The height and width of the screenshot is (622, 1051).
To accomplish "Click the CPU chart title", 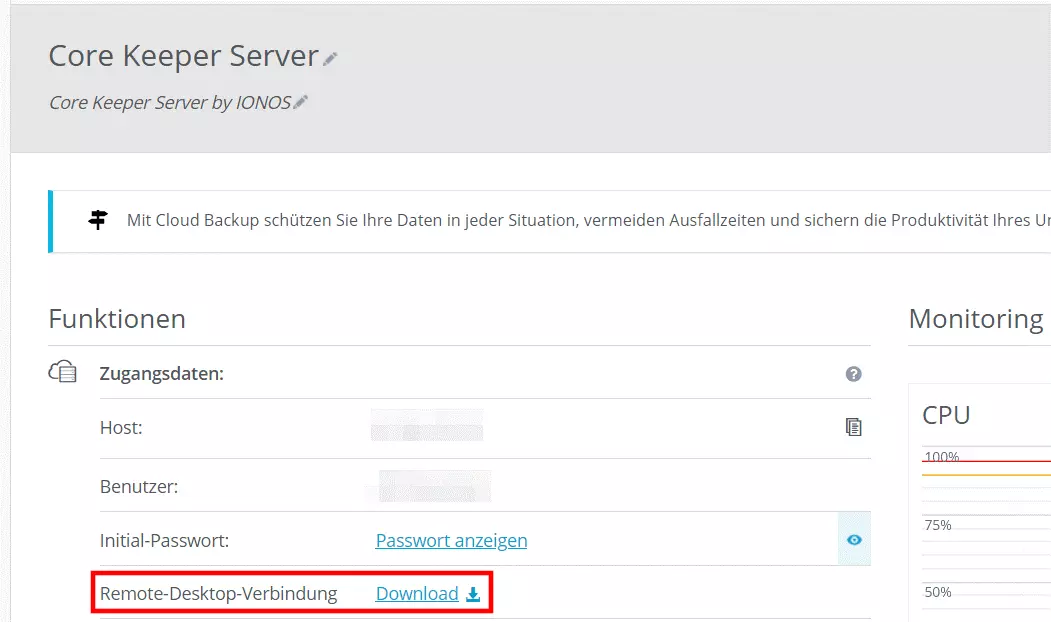I will click(946, 416).
